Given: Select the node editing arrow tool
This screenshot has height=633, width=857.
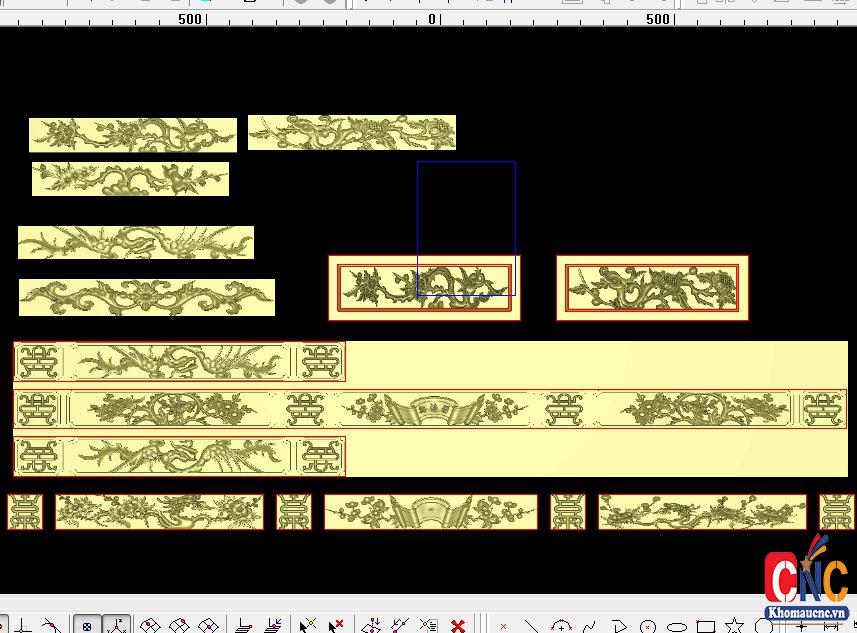Looking at the screenshot, I should (308, 624).
